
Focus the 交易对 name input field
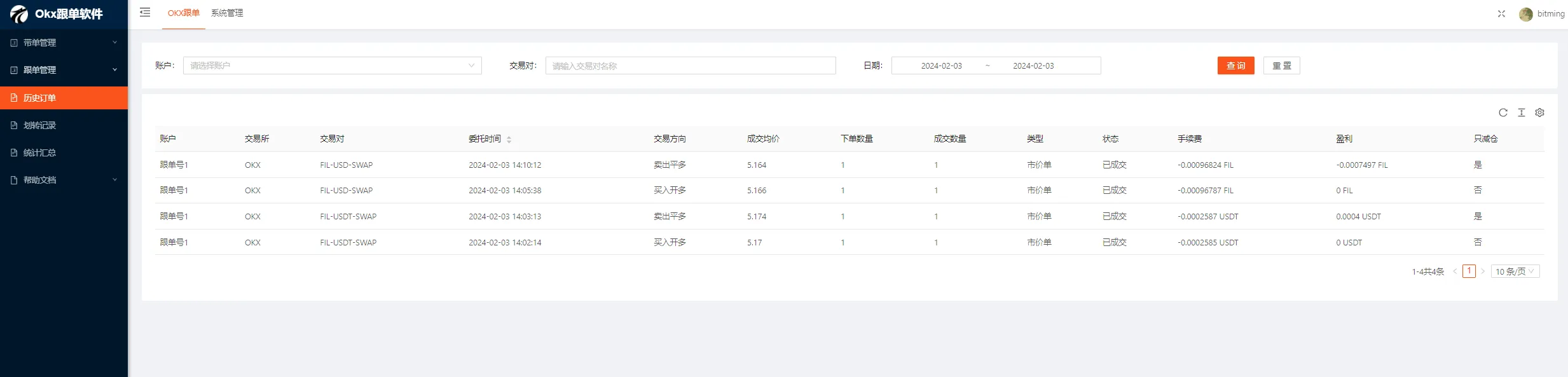pyautogui.click(x=691, y=65)
